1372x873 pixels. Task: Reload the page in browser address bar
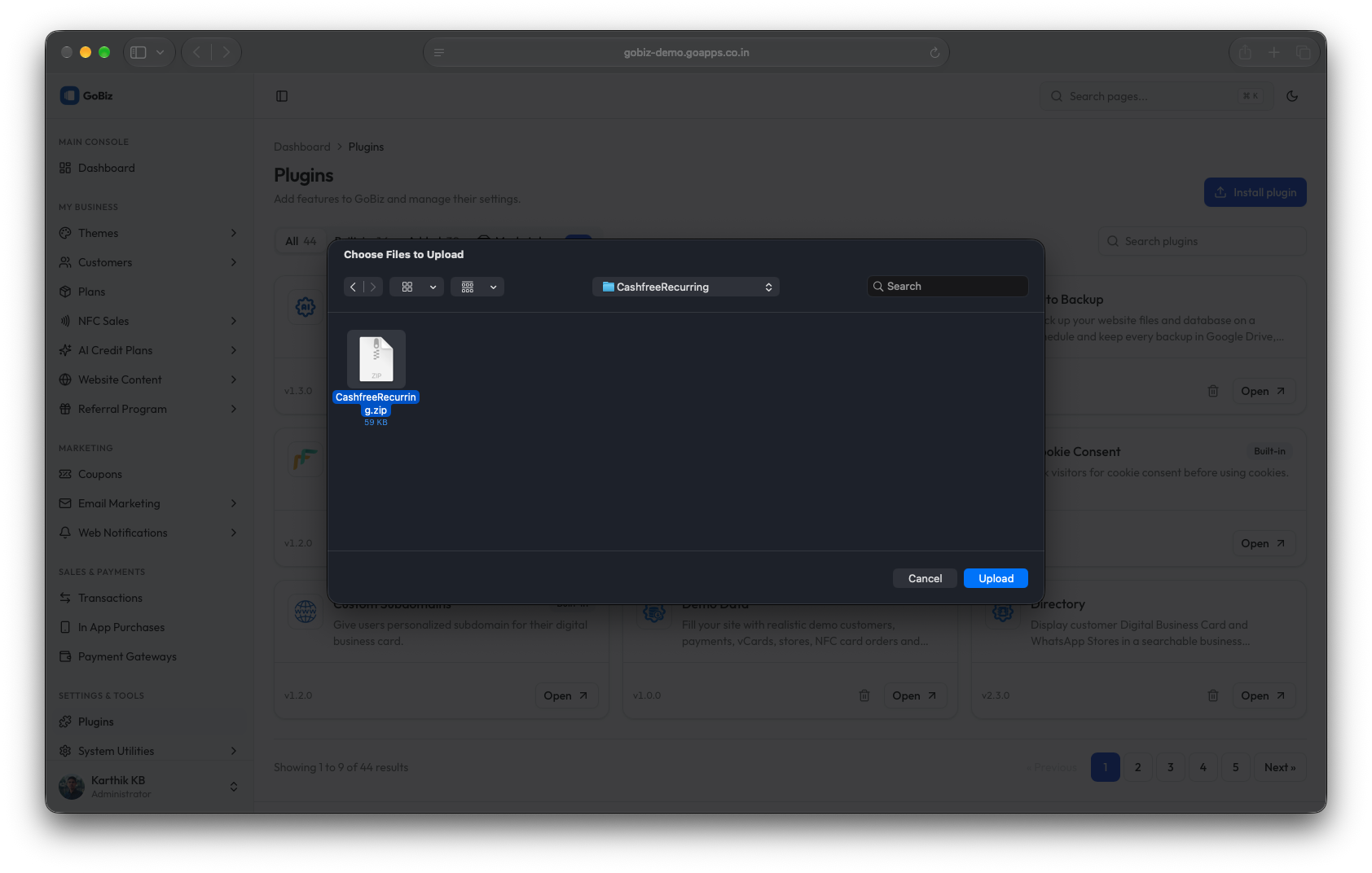(934, 53)
